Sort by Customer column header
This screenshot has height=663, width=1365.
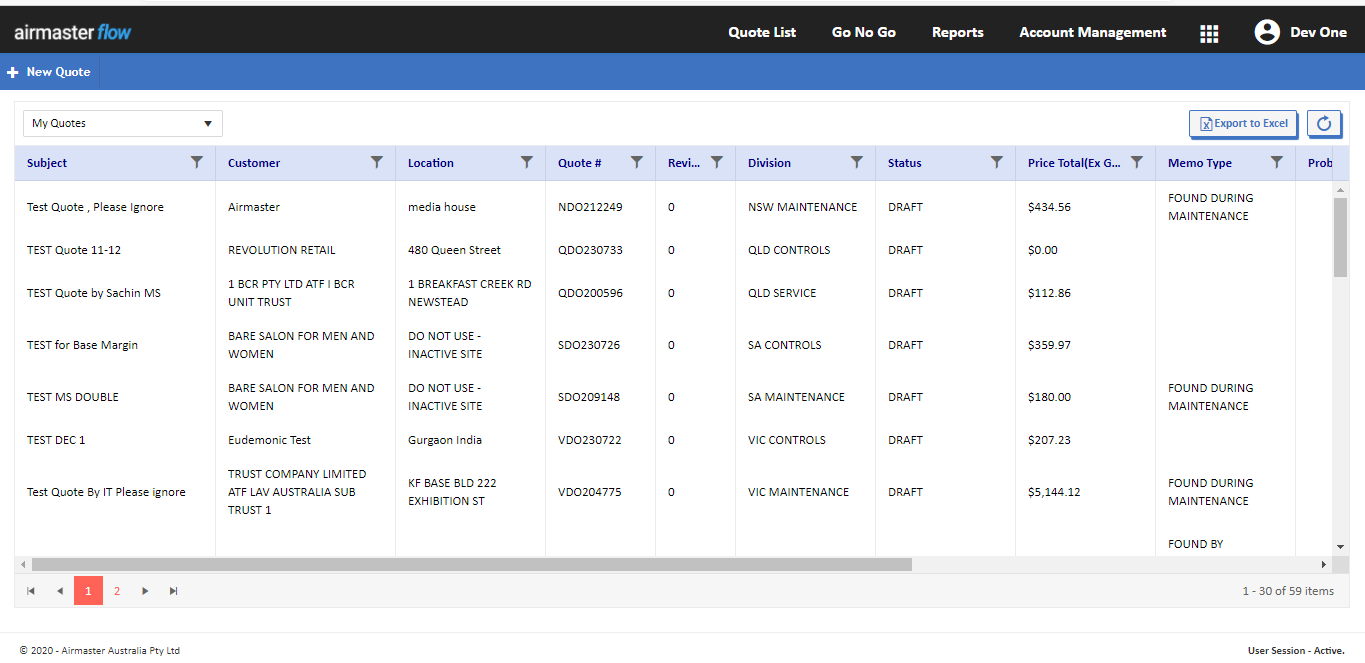[x=254, y=163]
